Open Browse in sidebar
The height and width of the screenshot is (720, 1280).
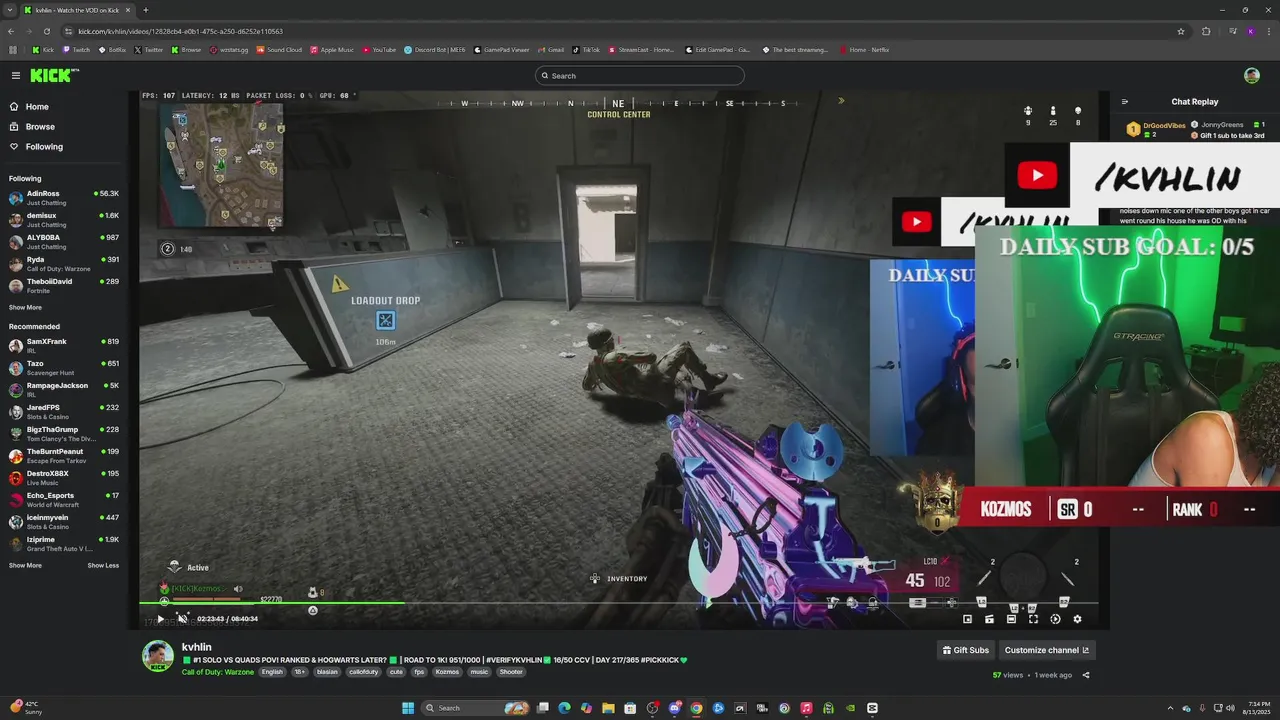[x=40, y=127]
